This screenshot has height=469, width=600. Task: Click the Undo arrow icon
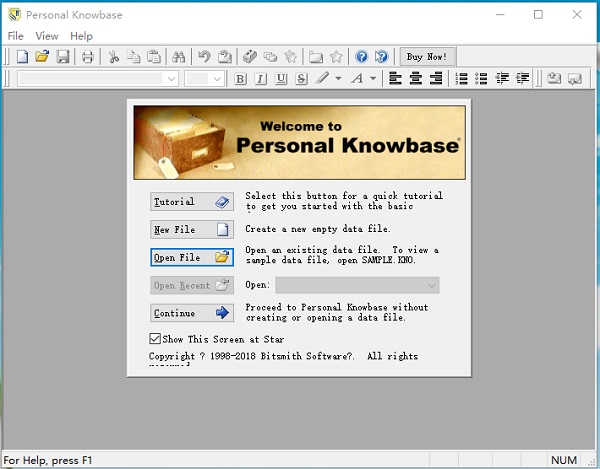coord(204,57)
